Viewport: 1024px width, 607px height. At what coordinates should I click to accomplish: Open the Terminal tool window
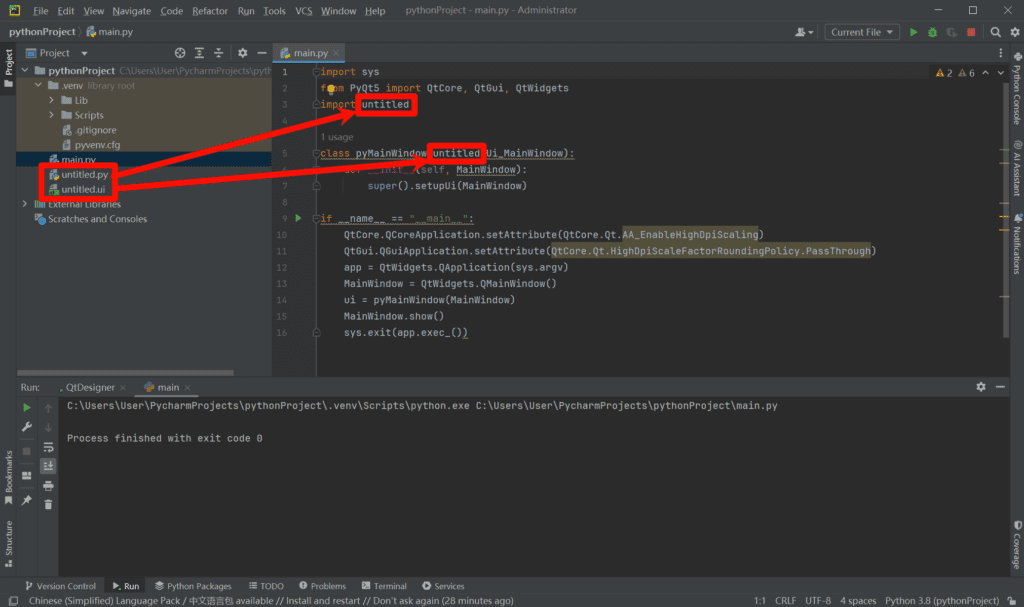click(383, 586)
